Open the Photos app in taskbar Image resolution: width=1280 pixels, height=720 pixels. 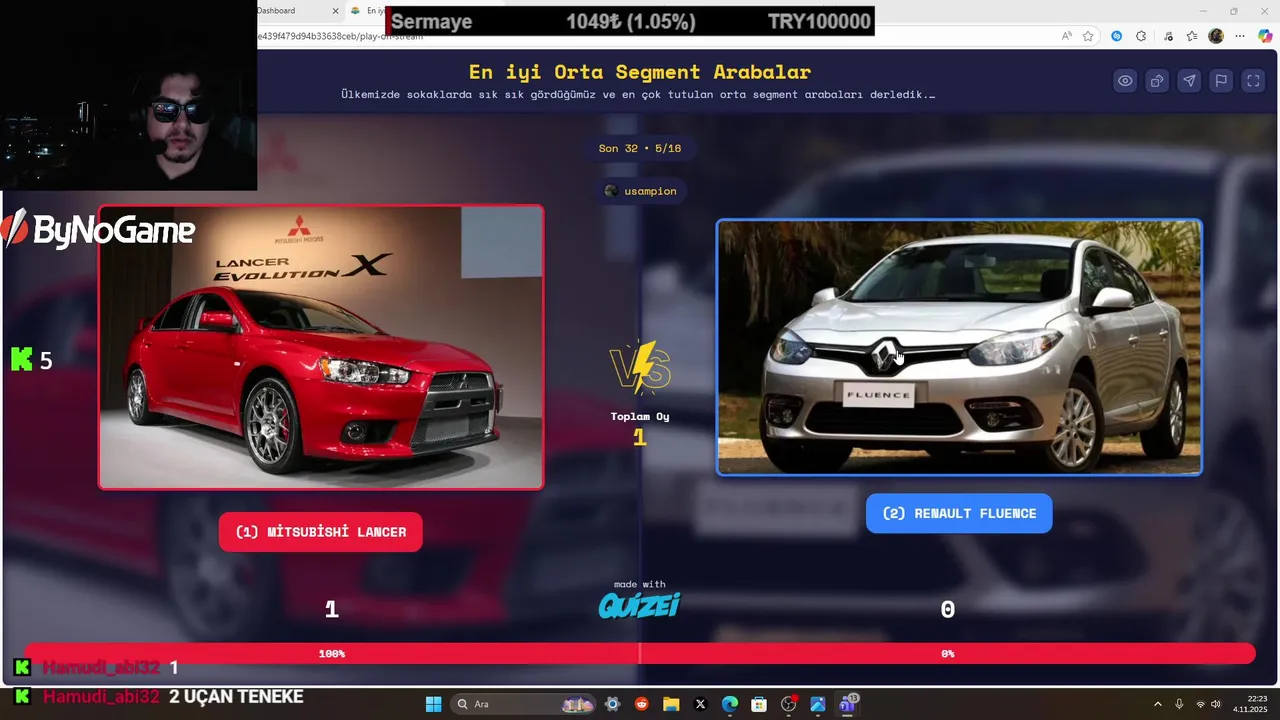coord(818,704)
